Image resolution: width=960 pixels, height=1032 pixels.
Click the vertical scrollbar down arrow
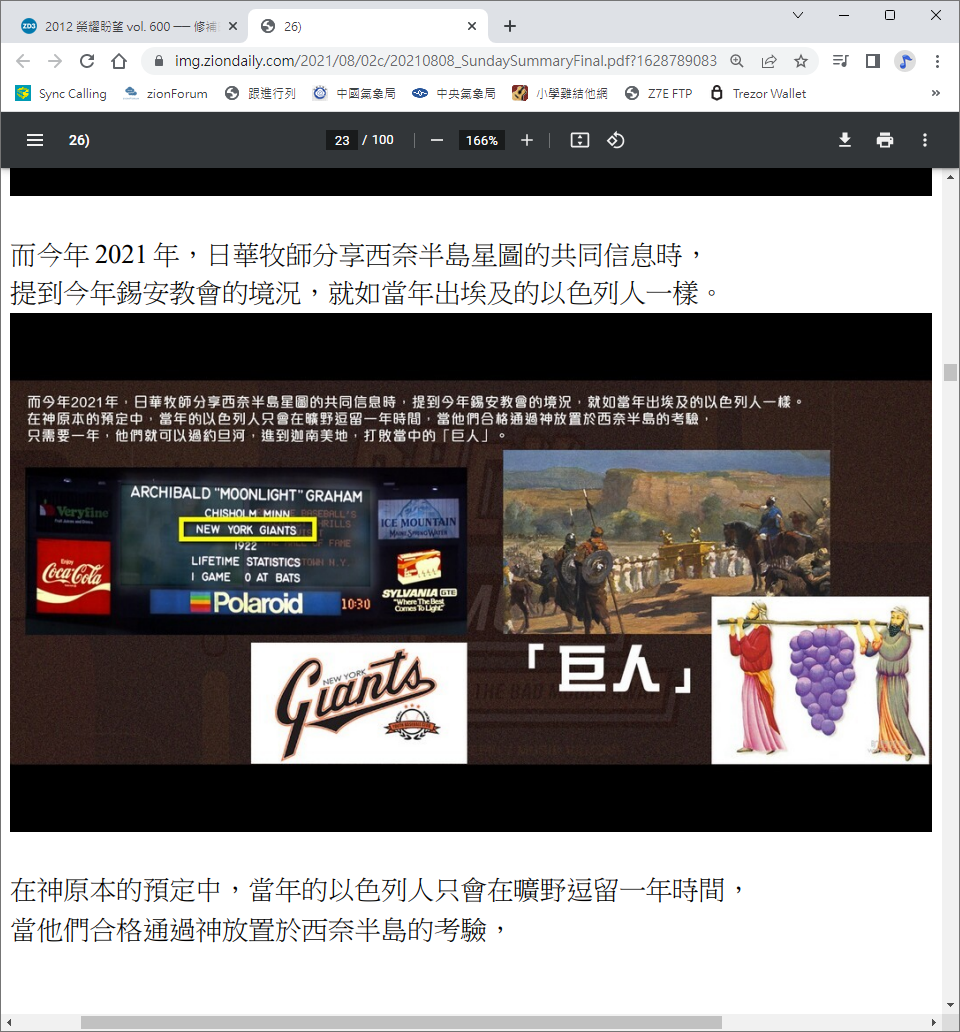(950, 1005)
